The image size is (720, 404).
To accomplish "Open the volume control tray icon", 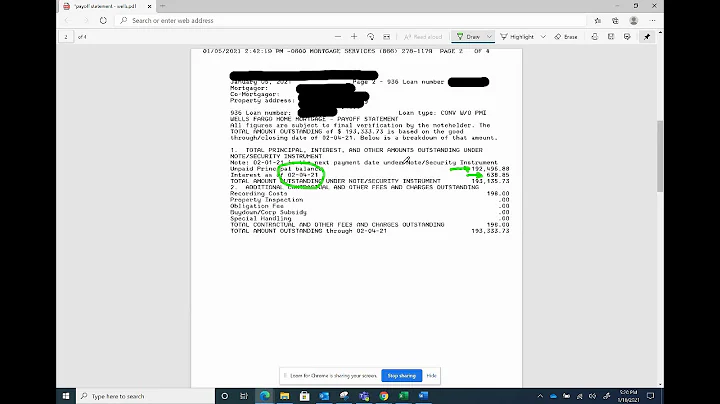I will click(x=593, y=396).
